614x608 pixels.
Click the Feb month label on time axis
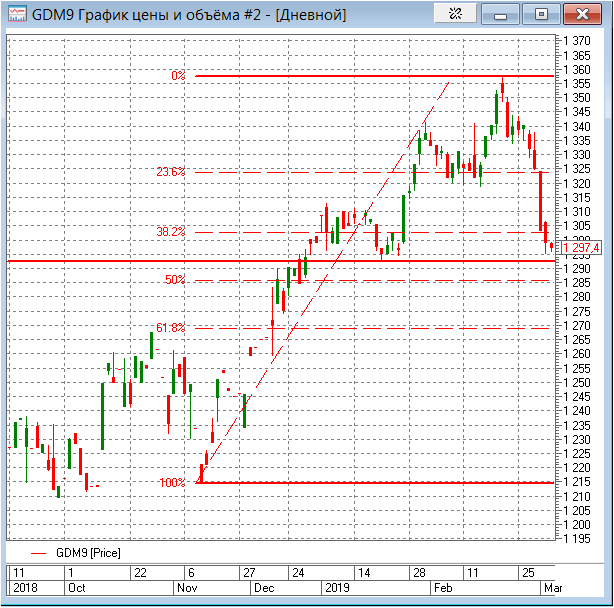point(441,588)
